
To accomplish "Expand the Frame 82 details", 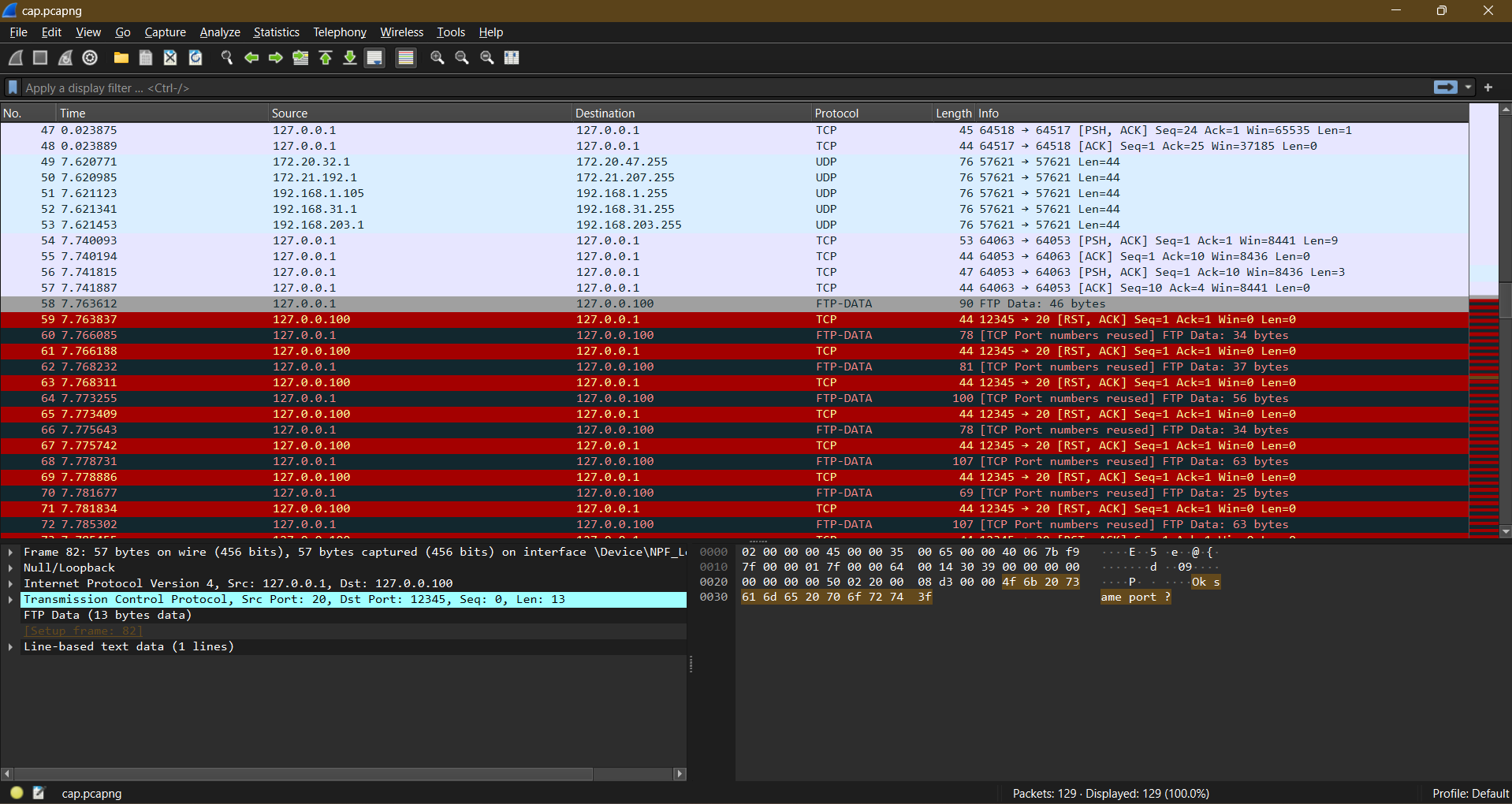I will point(10,552).
